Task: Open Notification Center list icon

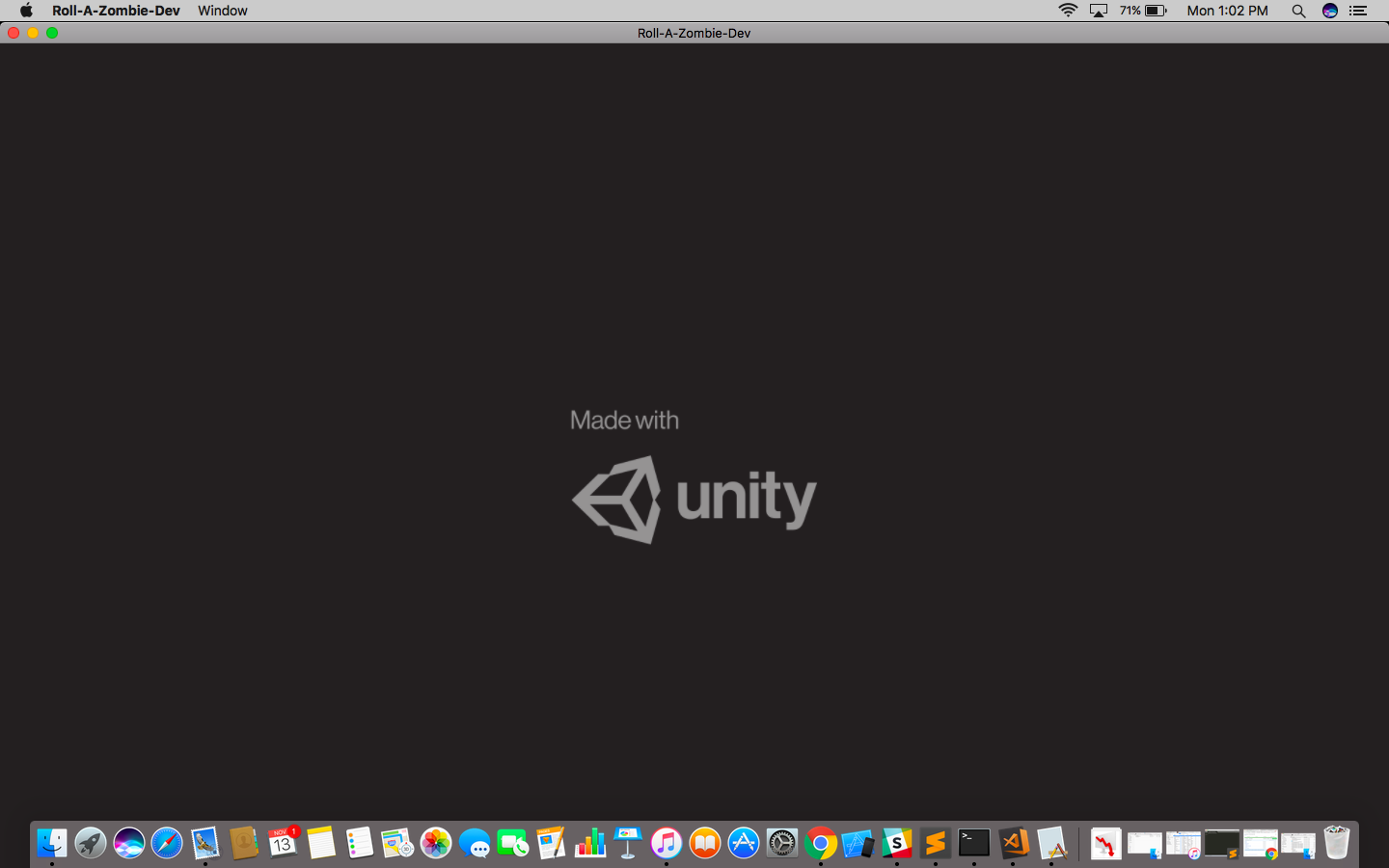Action: pyautogui.click(x=1358, y=11)
